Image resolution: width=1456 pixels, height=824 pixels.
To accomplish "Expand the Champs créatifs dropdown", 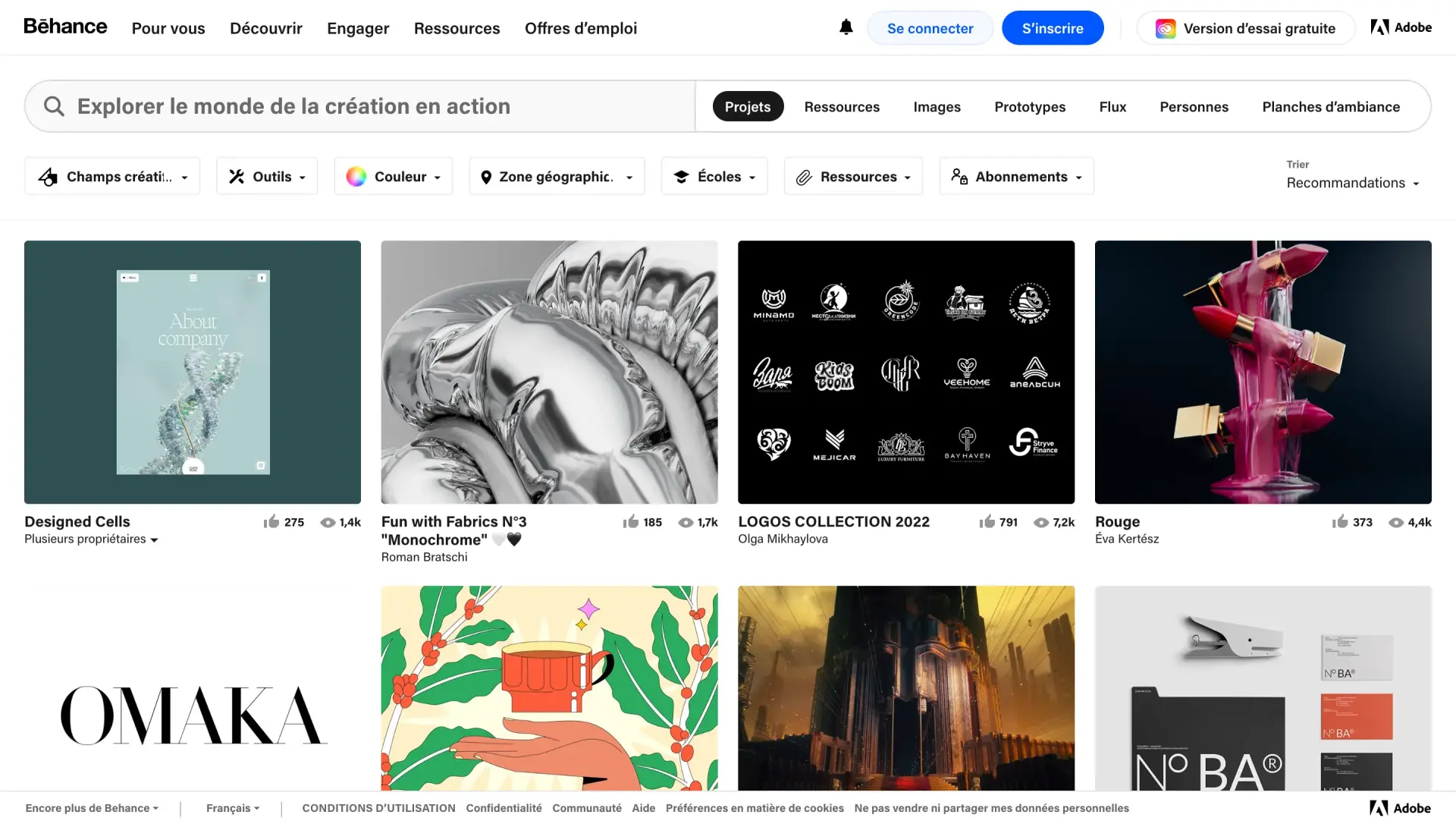I will click(x=112, y=176).
